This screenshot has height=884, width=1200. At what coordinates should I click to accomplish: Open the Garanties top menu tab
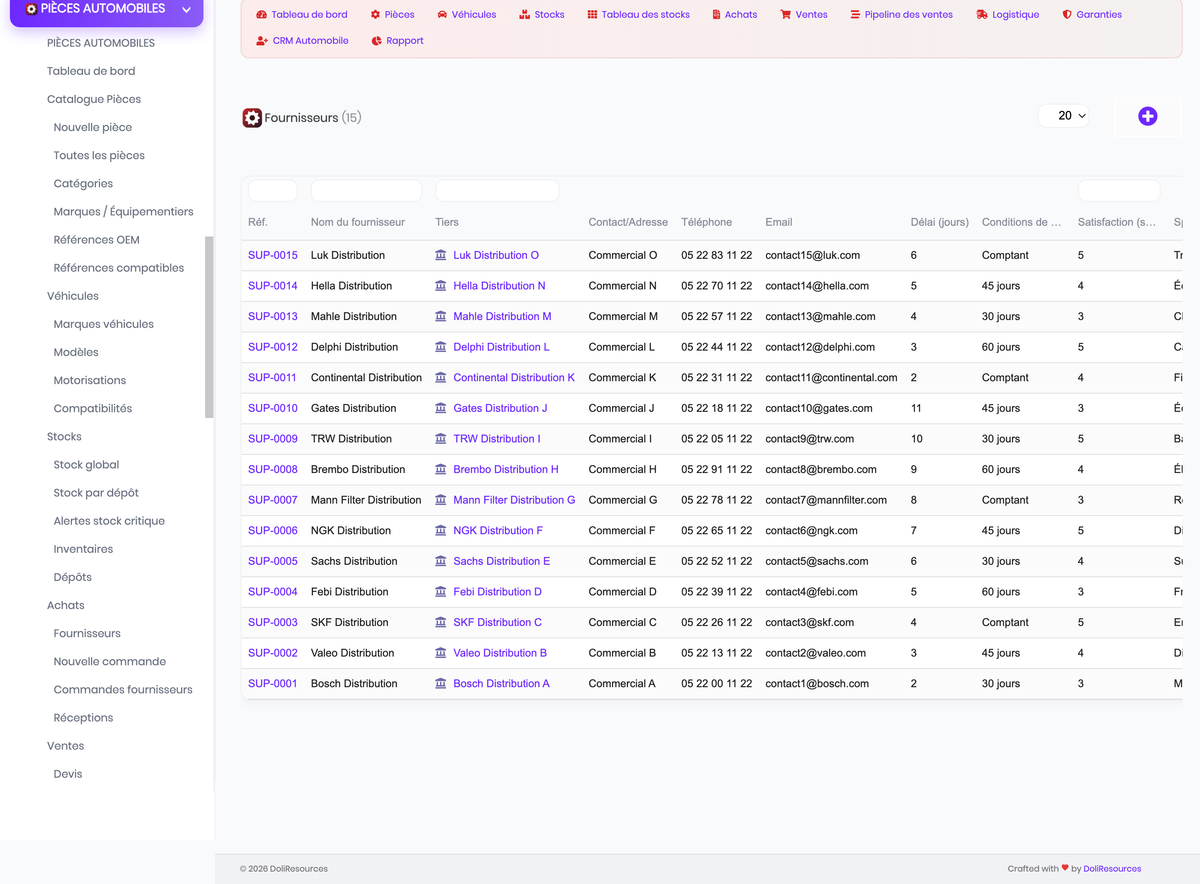pyautogui.click(x=1092, y=15)
